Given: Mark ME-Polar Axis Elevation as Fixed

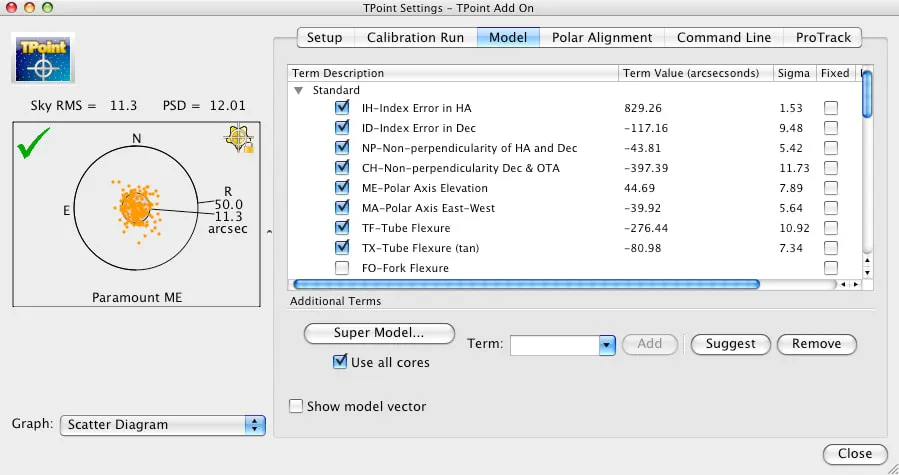Looking at the screenshot, I should click(x=831, y=188).
